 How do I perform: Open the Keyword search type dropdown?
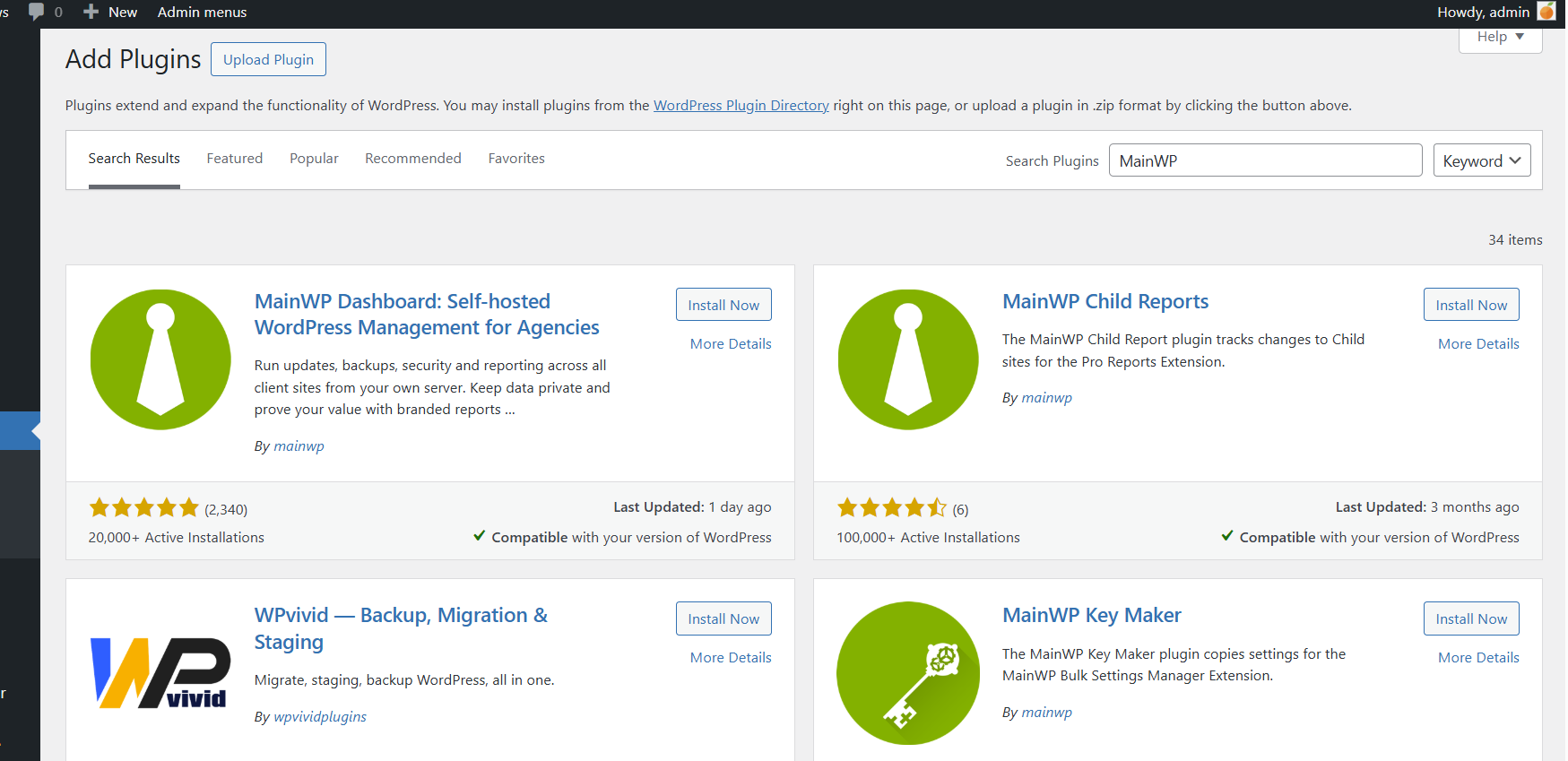[1481, 160]
